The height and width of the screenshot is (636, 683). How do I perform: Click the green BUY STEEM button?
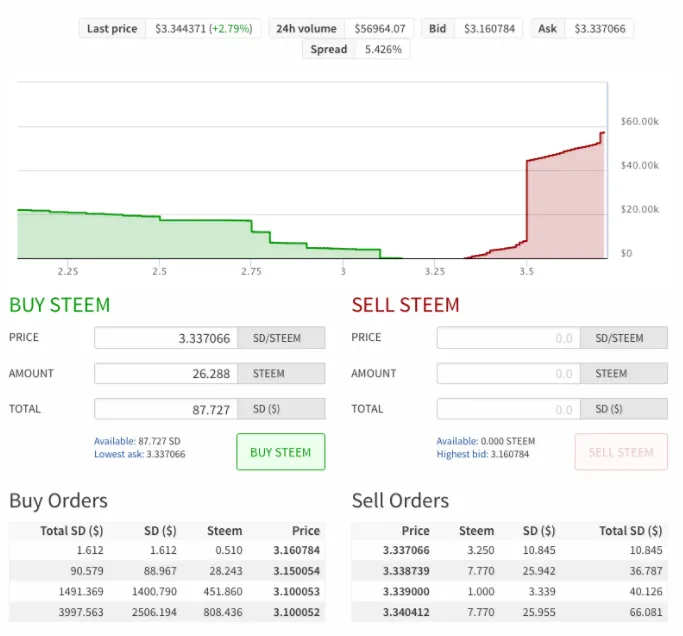point(281,452)
